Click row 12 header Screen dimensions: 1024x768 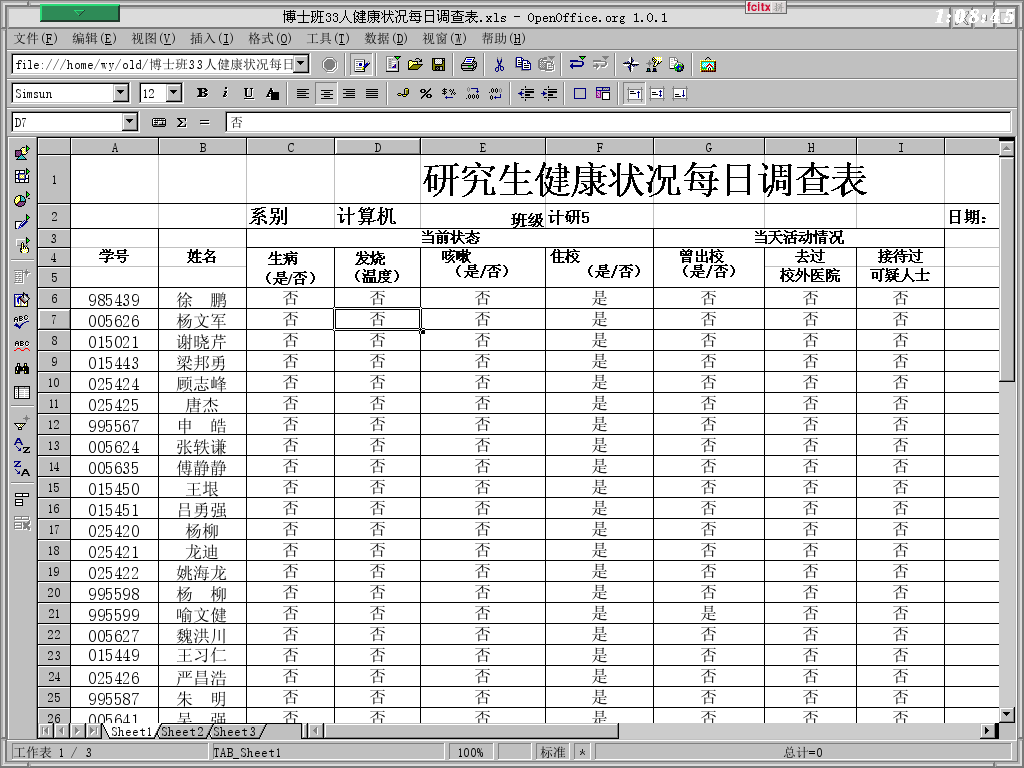click(54, 425)
